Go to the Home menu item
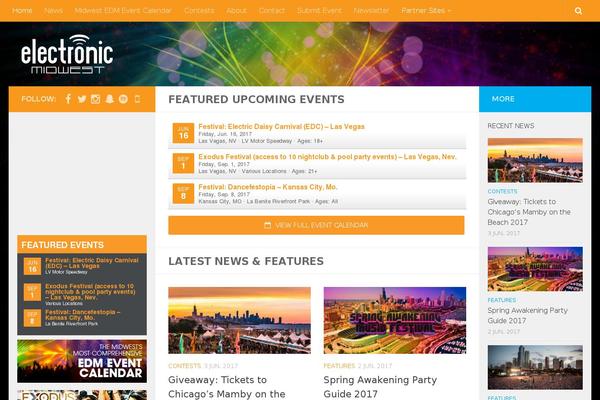The image size is (600, 400). click(22, 11)
